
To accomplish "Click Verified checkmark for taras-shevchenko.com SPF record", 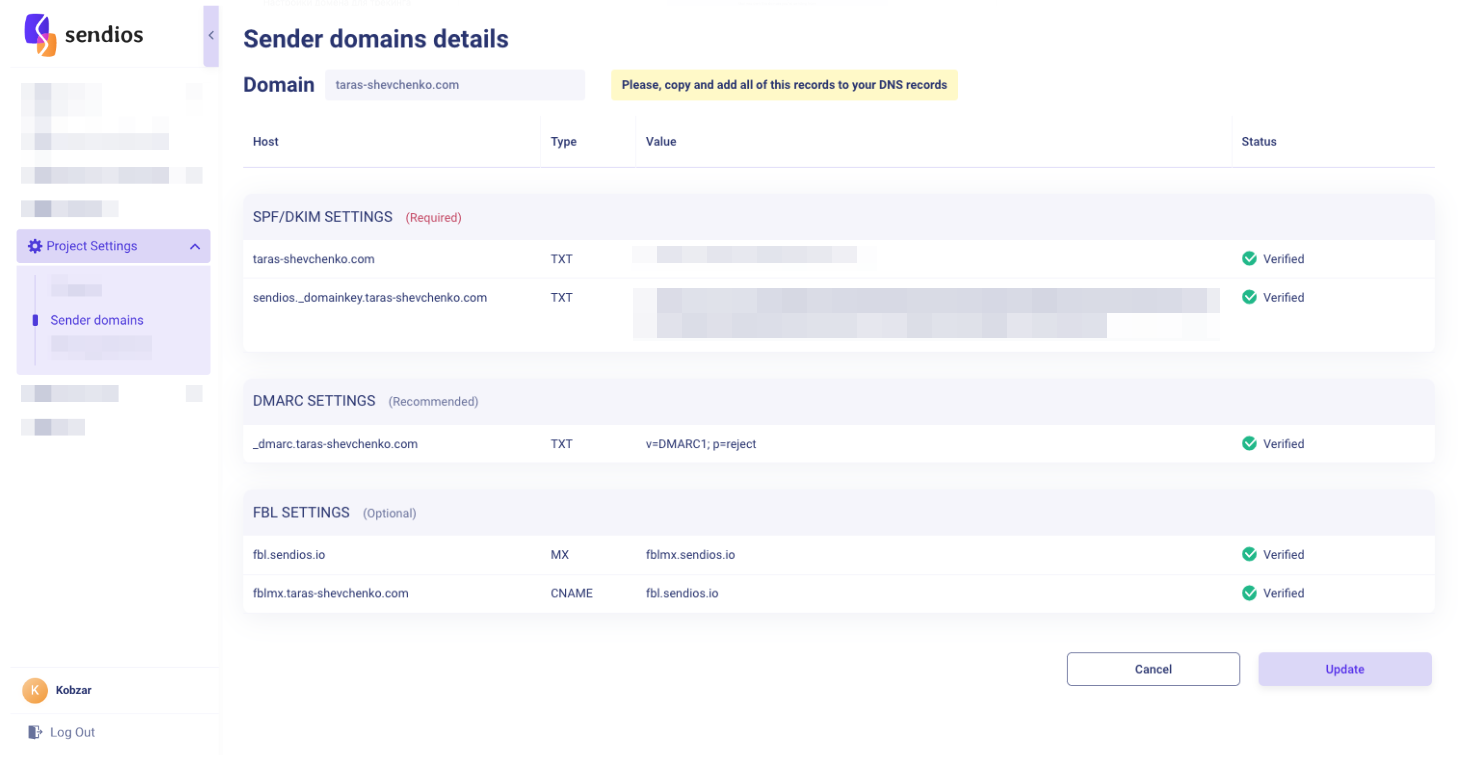I will [1249, 259].
